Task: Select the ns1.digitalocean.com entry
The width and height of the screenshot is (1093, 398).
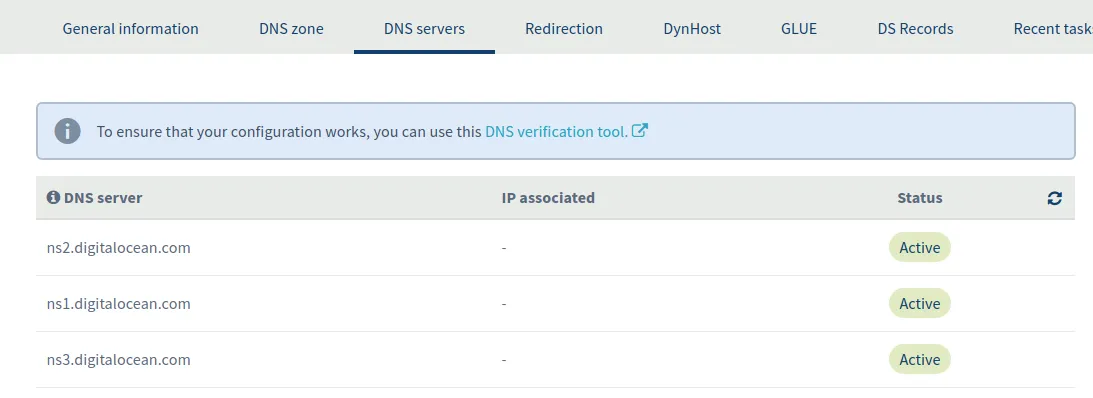Action: (x=119, y=303)
